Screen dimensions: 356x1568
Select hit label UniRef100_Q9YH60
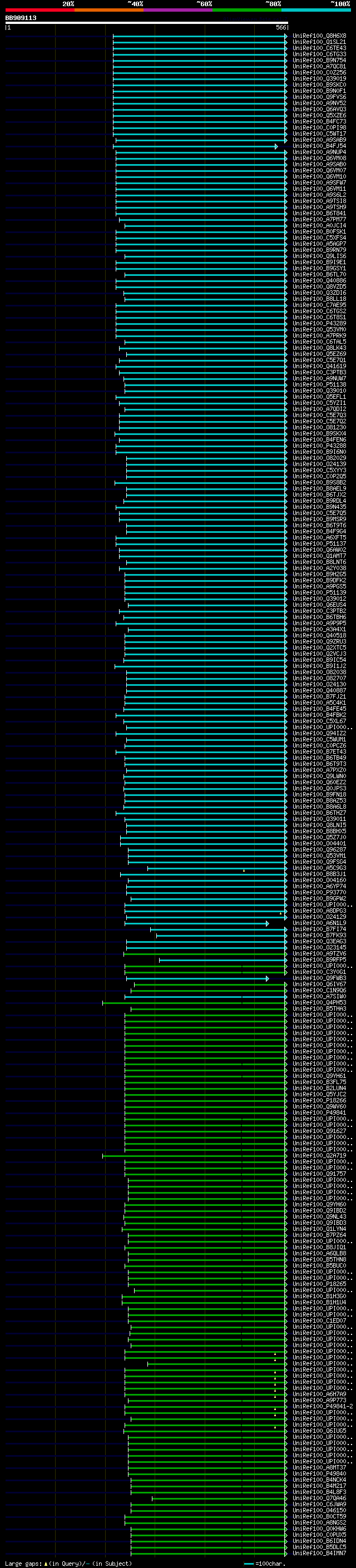point(319,1205)
